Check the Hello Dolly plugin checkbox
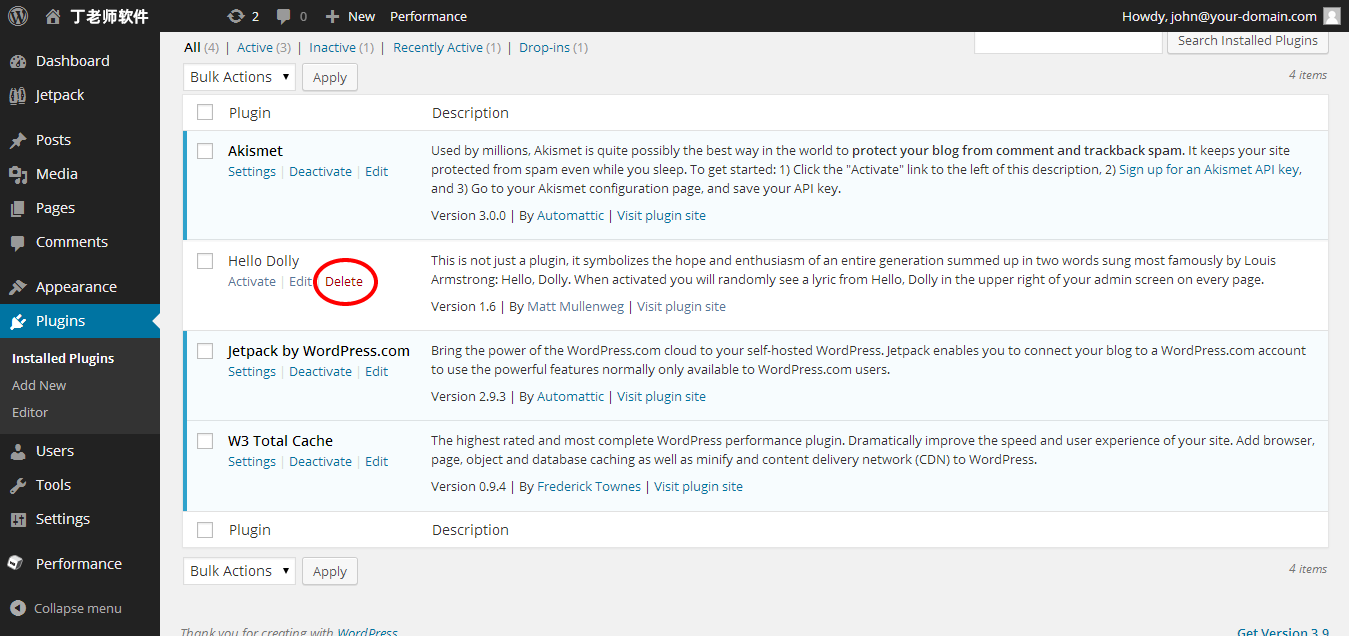The image size is (1349, 636). [205, 261]
